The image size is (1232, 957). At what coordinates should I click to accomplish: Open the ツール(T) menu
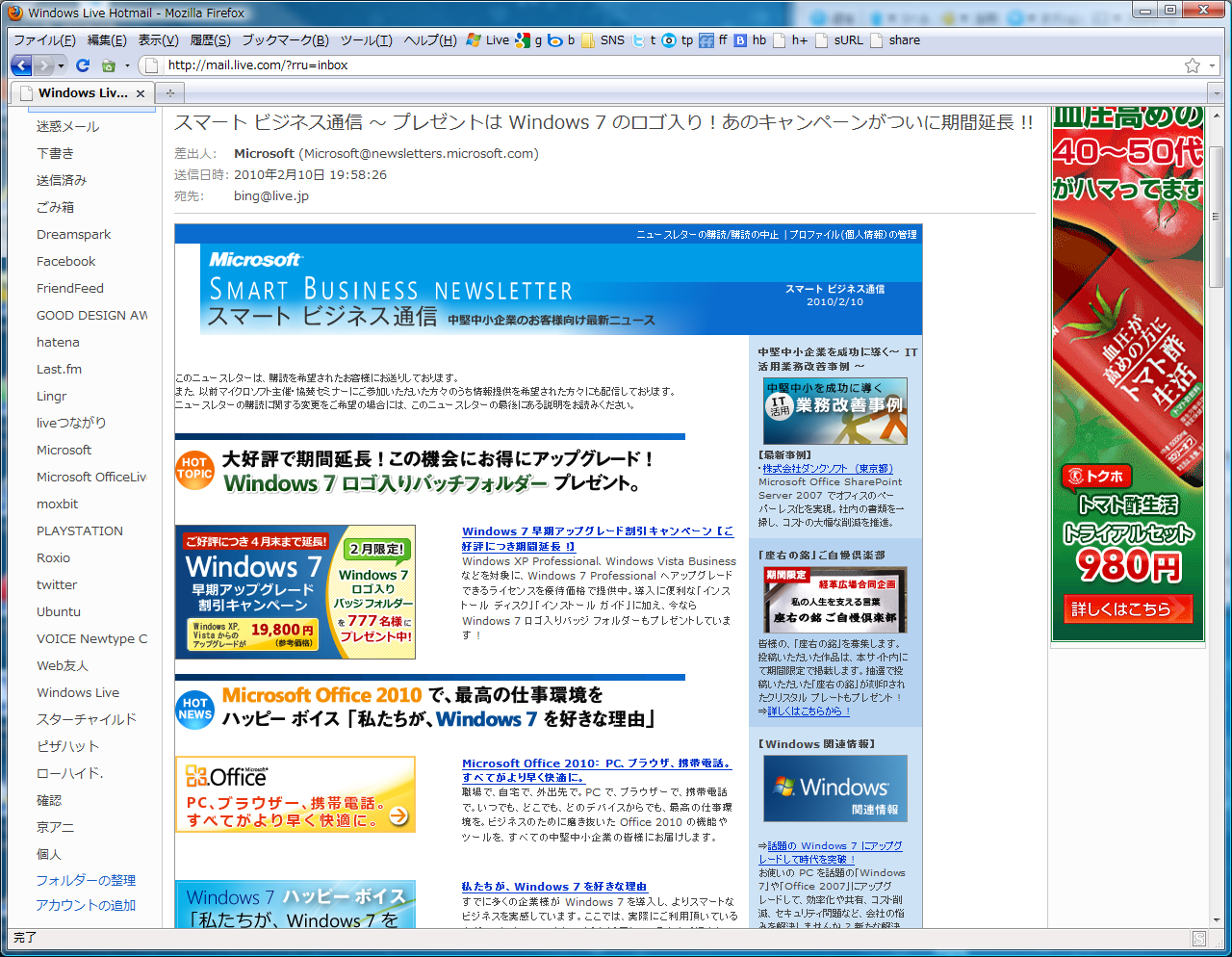366,40
